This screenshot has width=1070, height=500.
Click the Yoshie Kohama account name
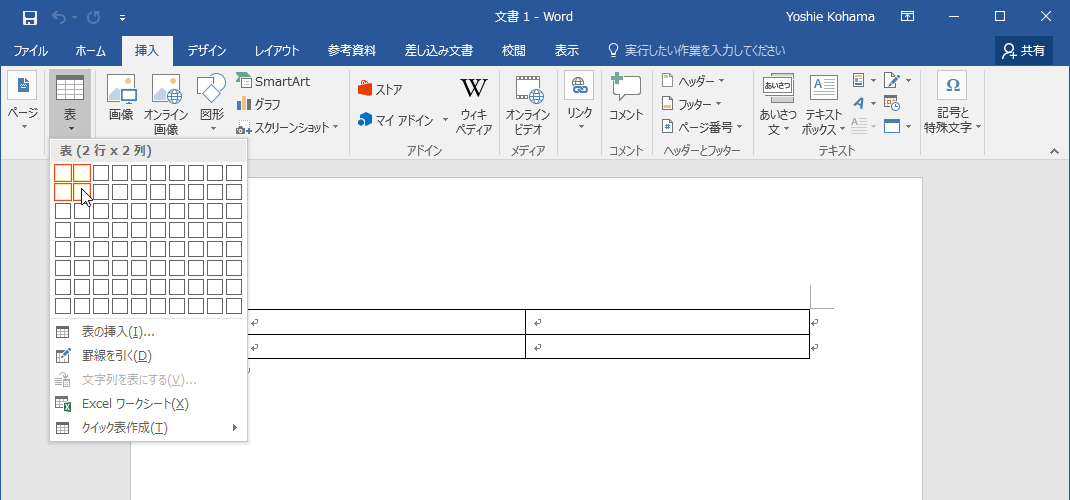pos(829,17)
